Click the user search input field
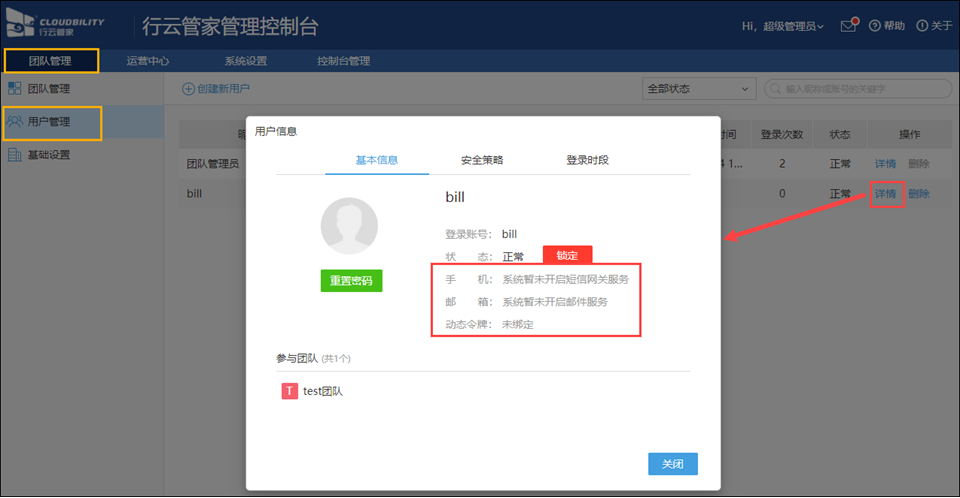This screenshot has height=498, width=960. 865,89
